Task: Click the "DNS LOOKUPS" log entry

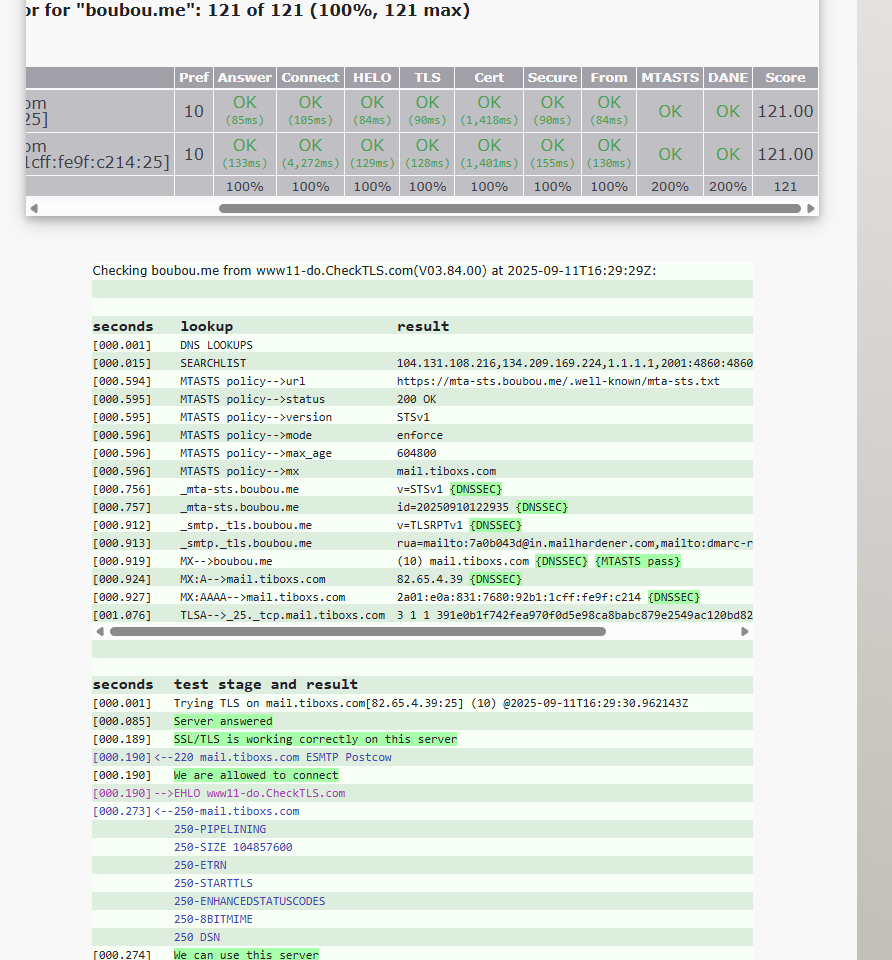Action: coord(216,345)
